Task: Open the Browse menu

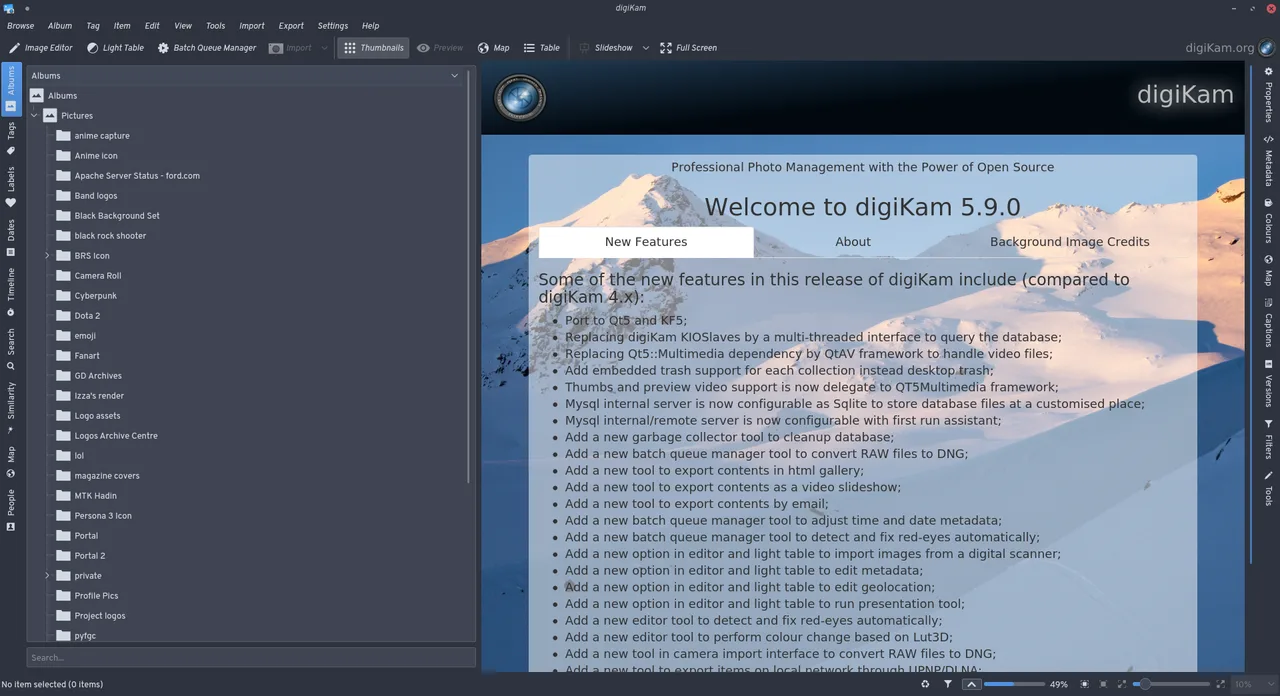Action: click(x=20, y=26)
